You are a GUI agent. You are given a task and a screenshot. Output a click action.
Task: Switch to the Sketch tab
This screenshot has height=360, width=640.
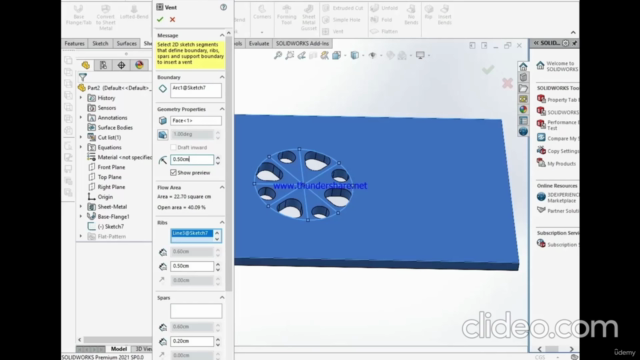100,43
